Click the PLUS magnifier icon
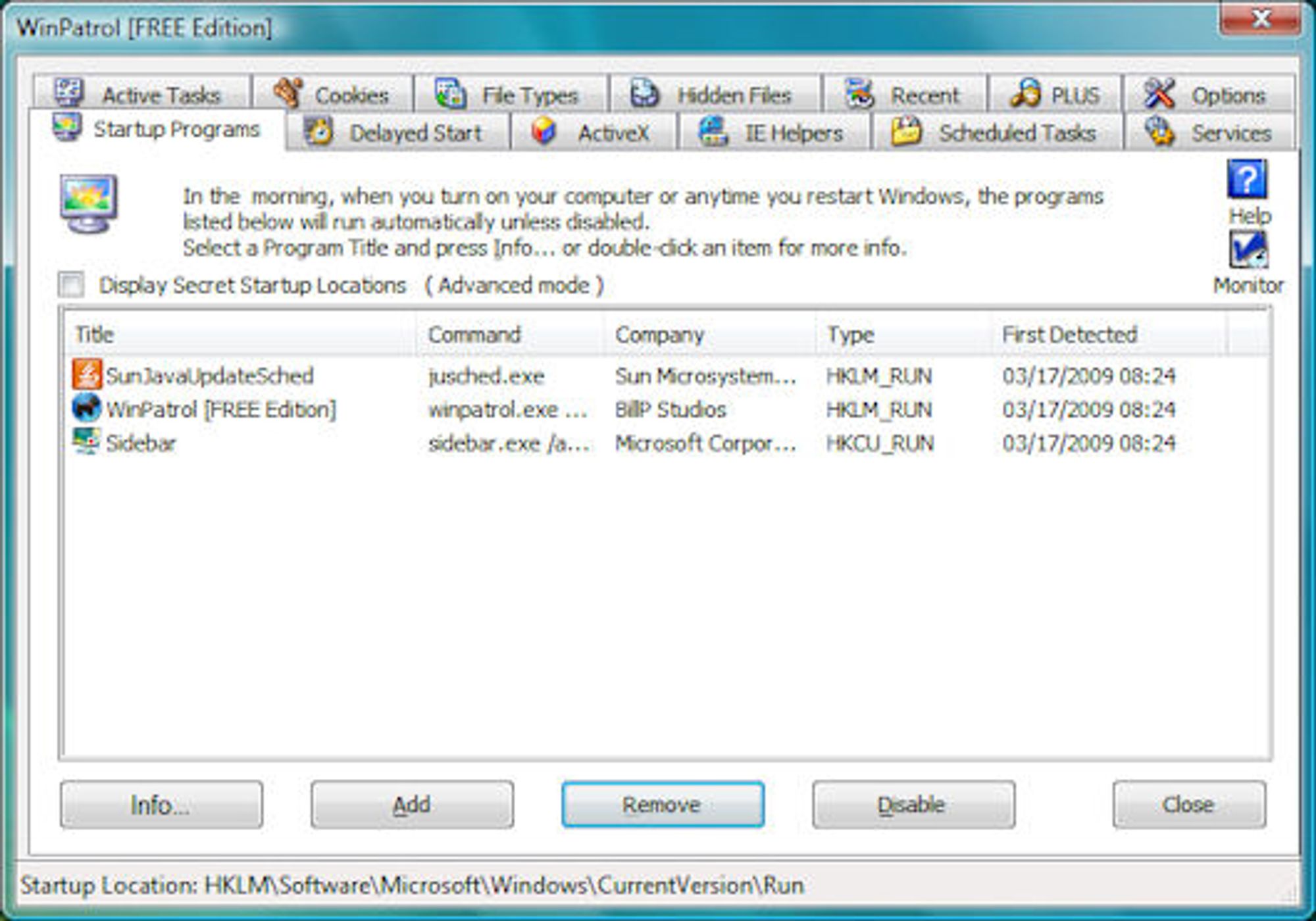This screenshot has height=921, width=1316. point(1026,93)
